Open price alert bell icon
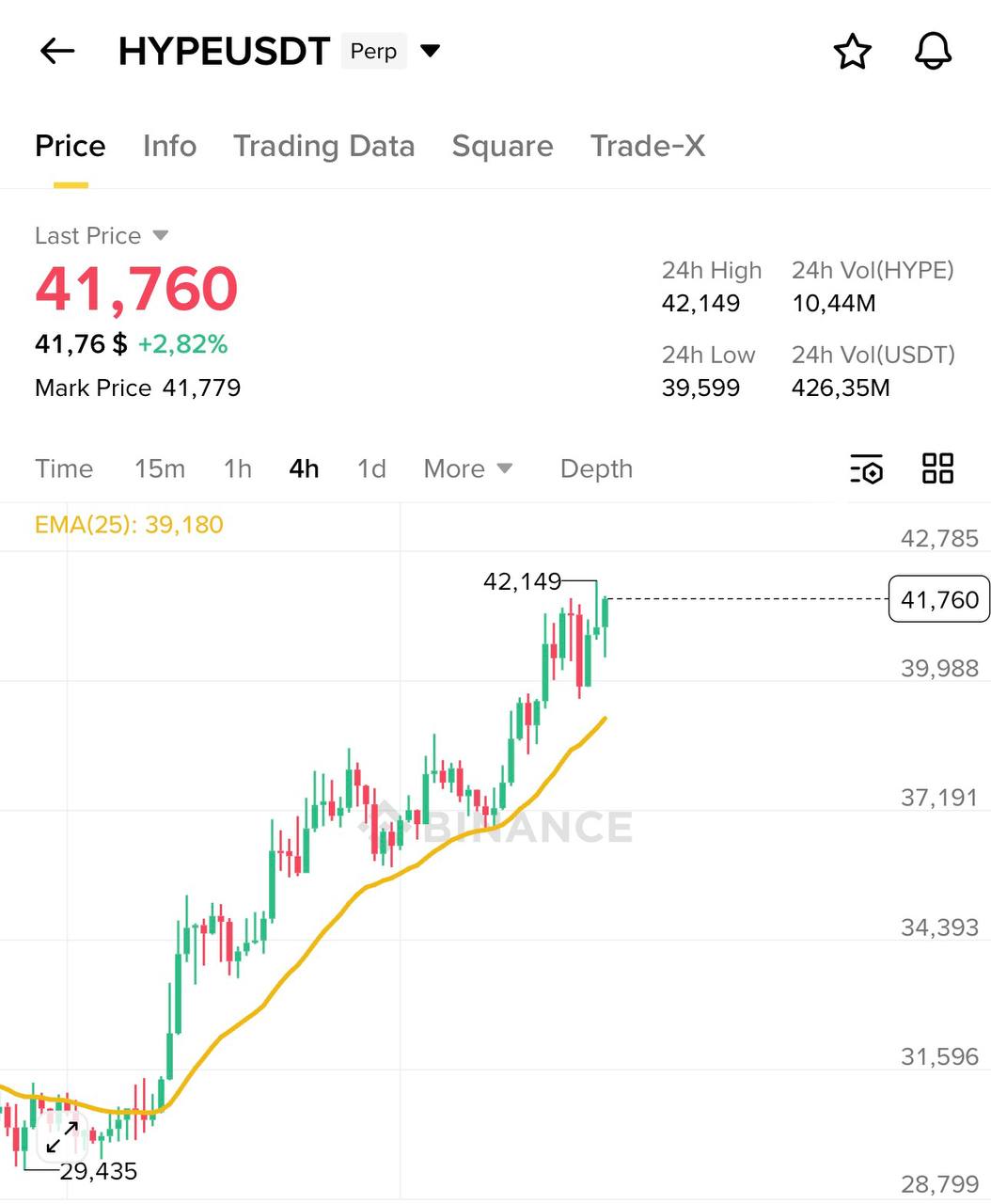Viewport: 991px width, 1204px height. point(933,51)
